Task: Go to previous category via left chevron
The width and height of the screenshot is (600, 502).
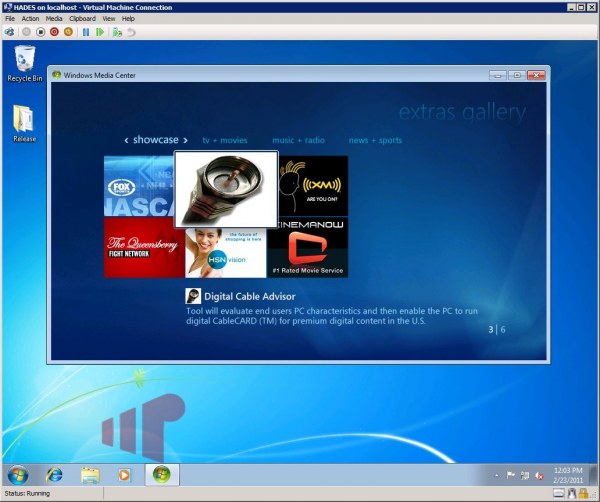Action: point(126,140)
